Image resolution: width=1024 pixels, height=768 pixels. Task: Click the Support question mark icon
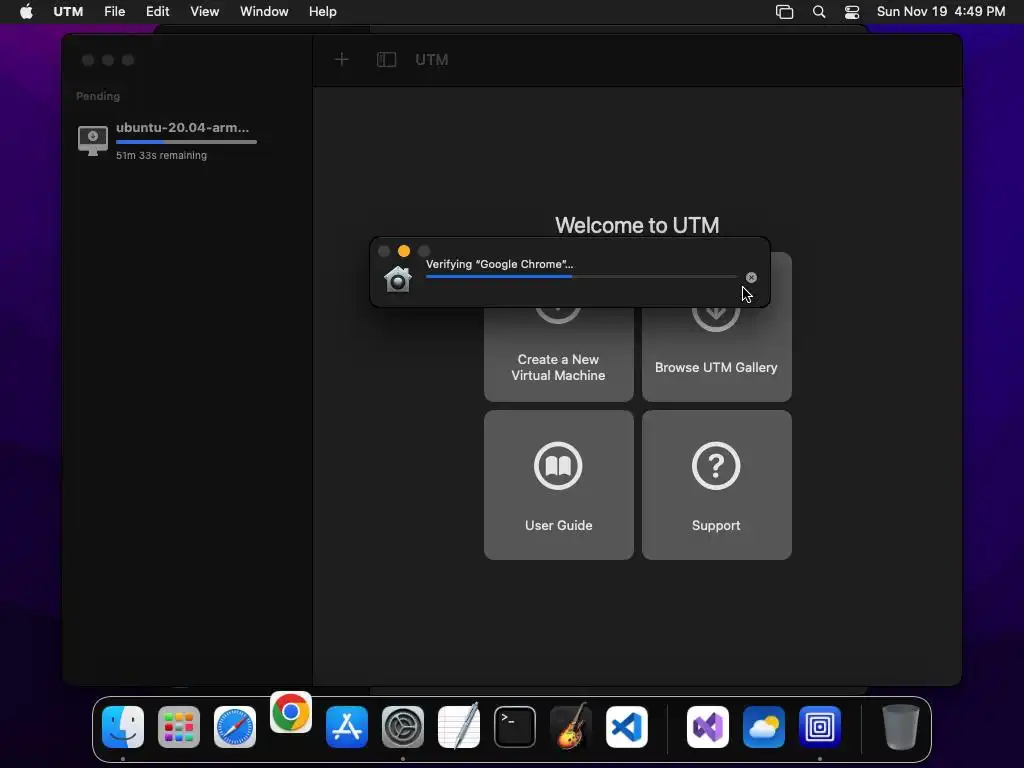click(716, 466)
